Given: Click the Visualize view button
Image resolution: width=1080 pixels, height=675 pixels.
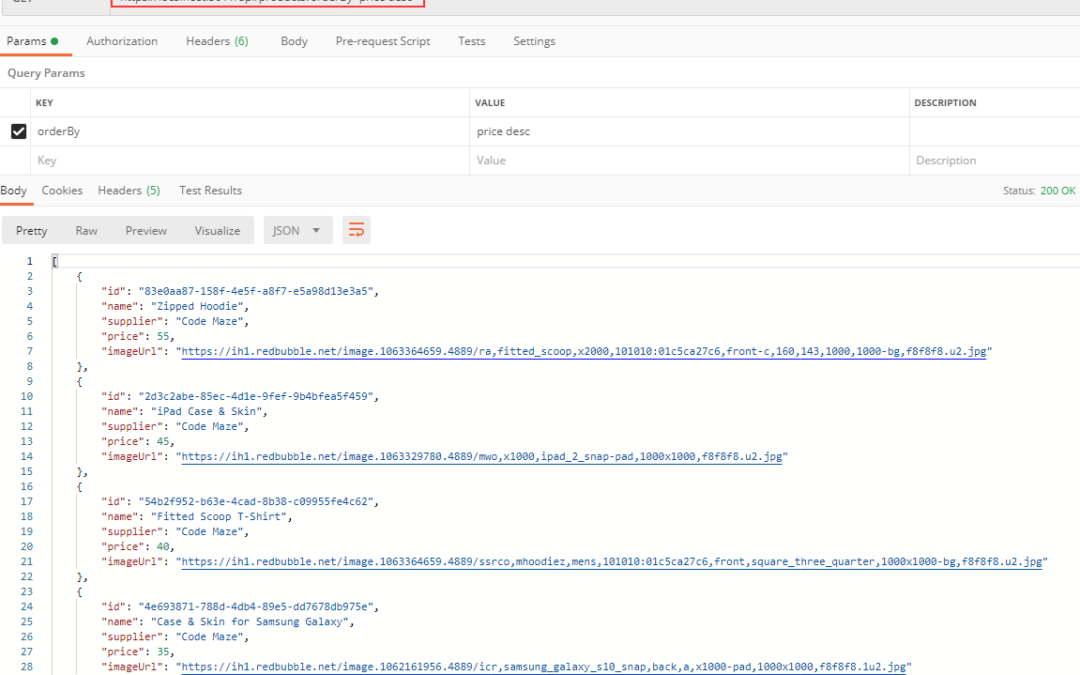Looking at the screenshot, I should coord(217,230).
